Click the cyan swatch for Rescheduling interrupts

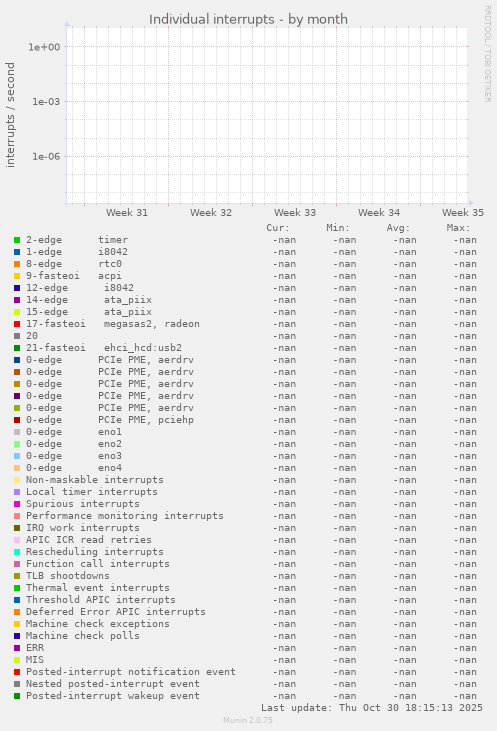point(17,552)
